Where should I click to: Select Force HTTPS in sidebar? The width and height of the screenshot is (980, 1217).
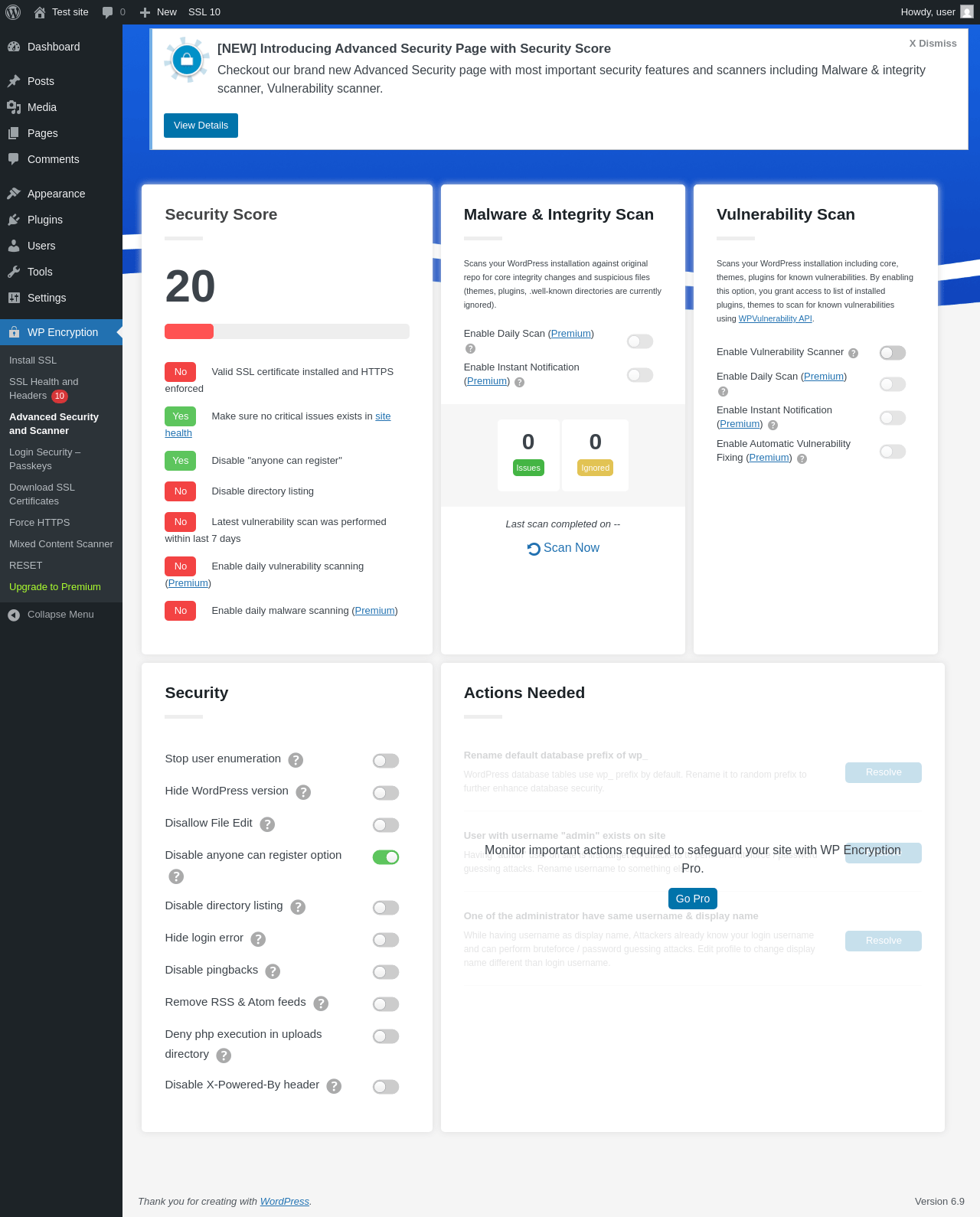pyautogui.click(x=39, y=523)
